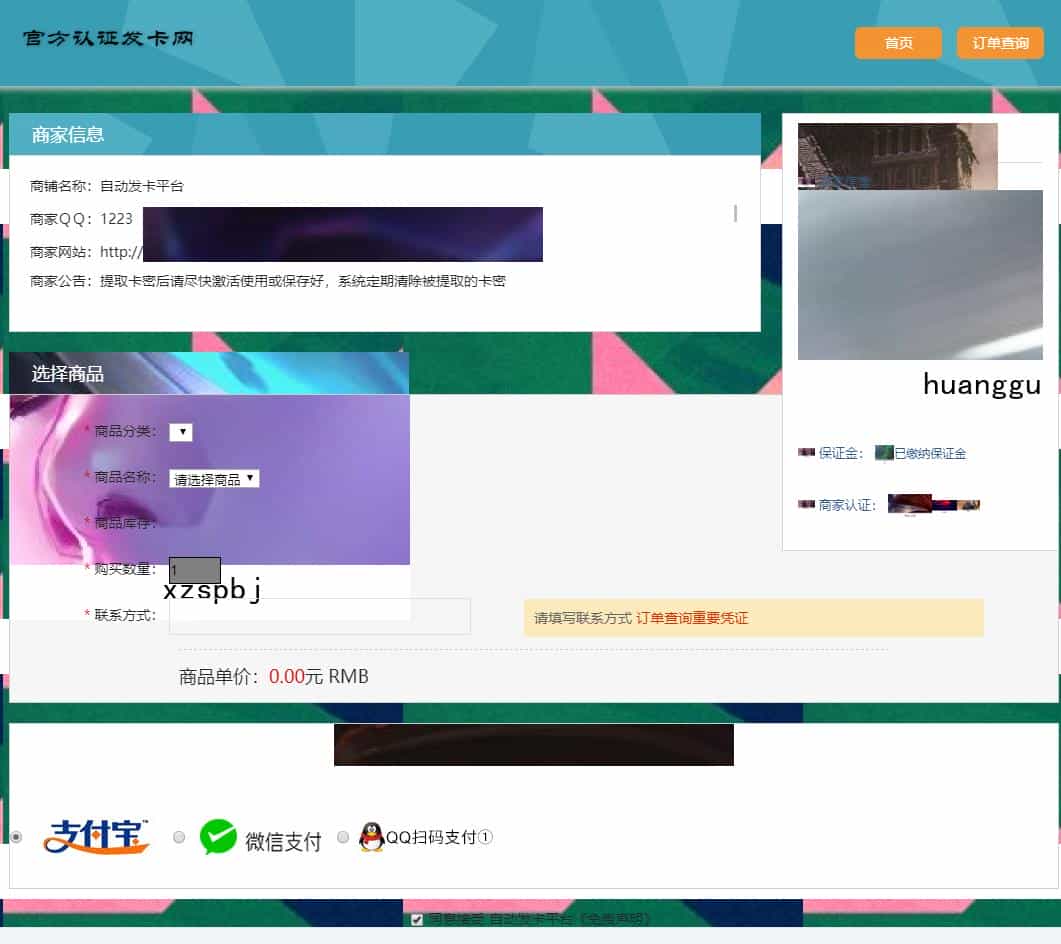Select the Alipay radio button
Viewport: 1061px width, 944px height.
coord(16,837)
